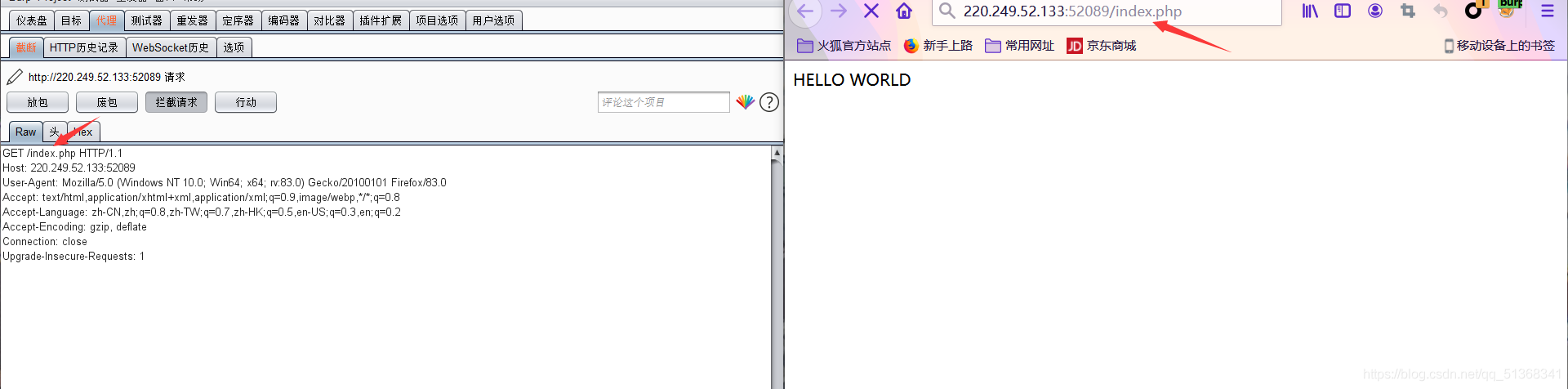Image resolution: width=1568 pixels, height=389 pixels.
Task: Click the Burp help question mark icon
Action: coord(769,102)
